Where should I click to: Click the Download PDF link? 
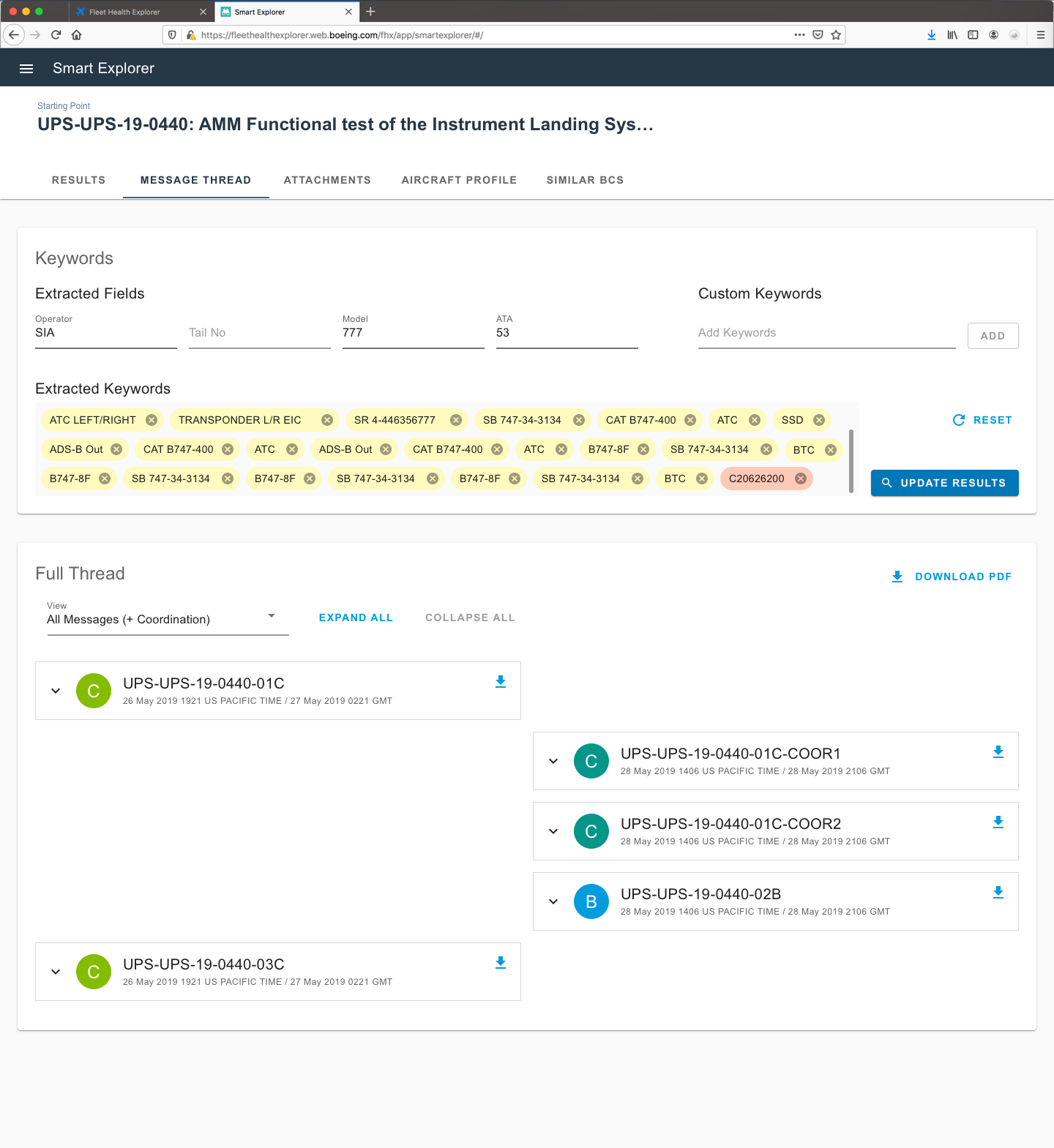pyautogui.click(x=952, y=577)
